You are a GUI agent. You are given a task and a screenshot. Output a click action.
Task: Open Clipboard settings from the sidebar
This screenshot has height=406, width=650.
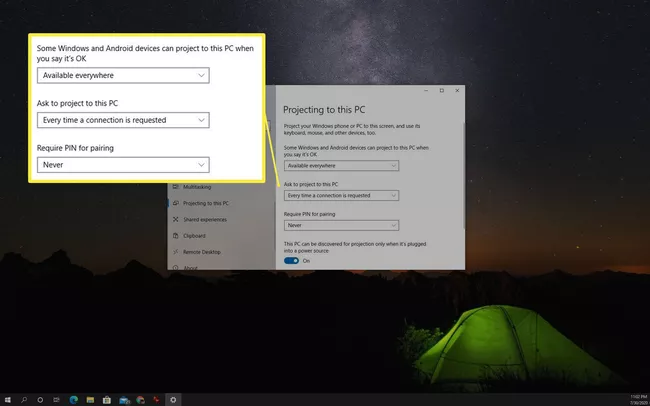click(194, 236)
